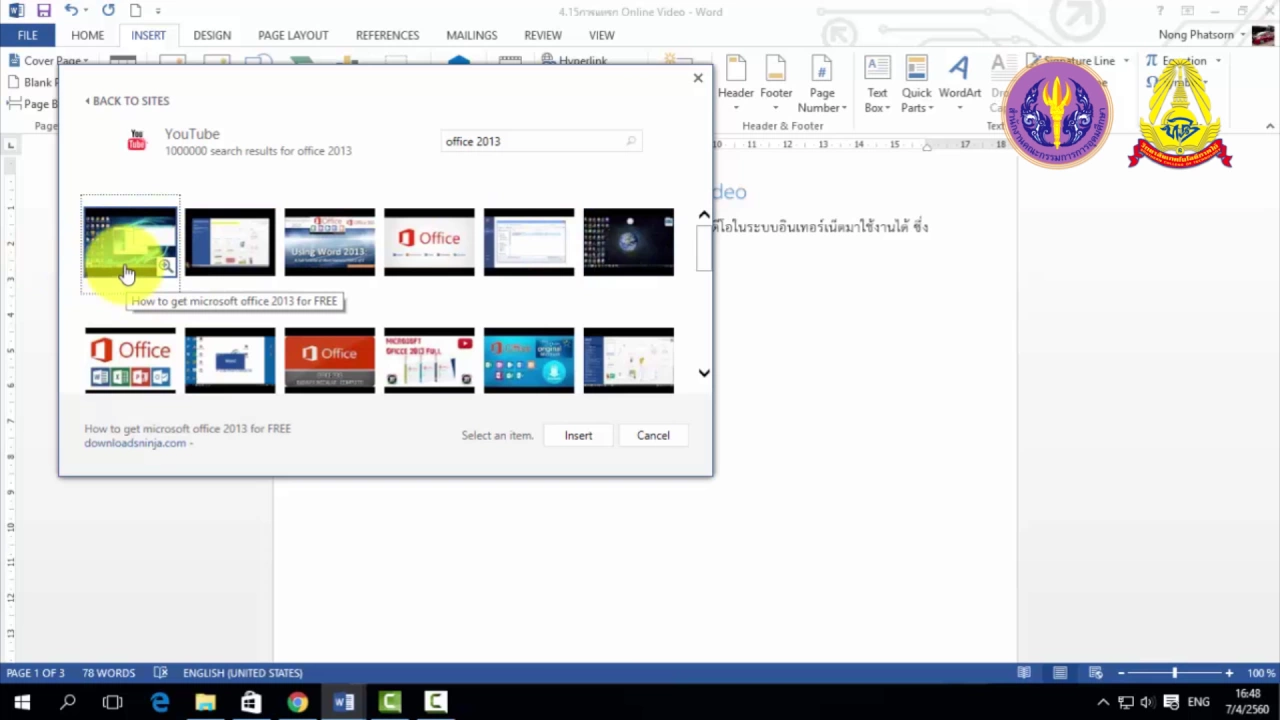Switch to Read Mode view icon
The height and width of the screenshot is (720, 1280).
(x=1024, y=673)
